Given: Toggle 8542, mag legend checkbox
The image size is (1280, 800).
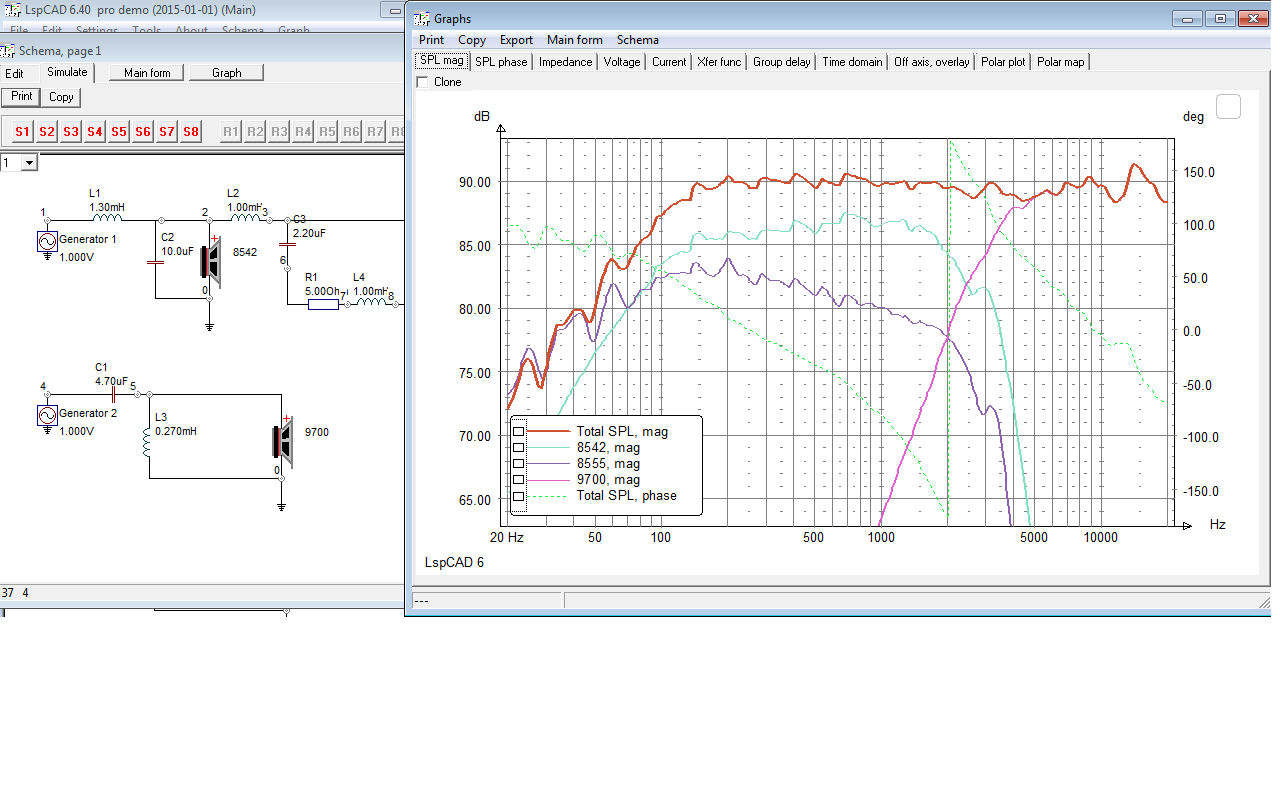Looking at the screenshot, I should [x=518, y=447].
